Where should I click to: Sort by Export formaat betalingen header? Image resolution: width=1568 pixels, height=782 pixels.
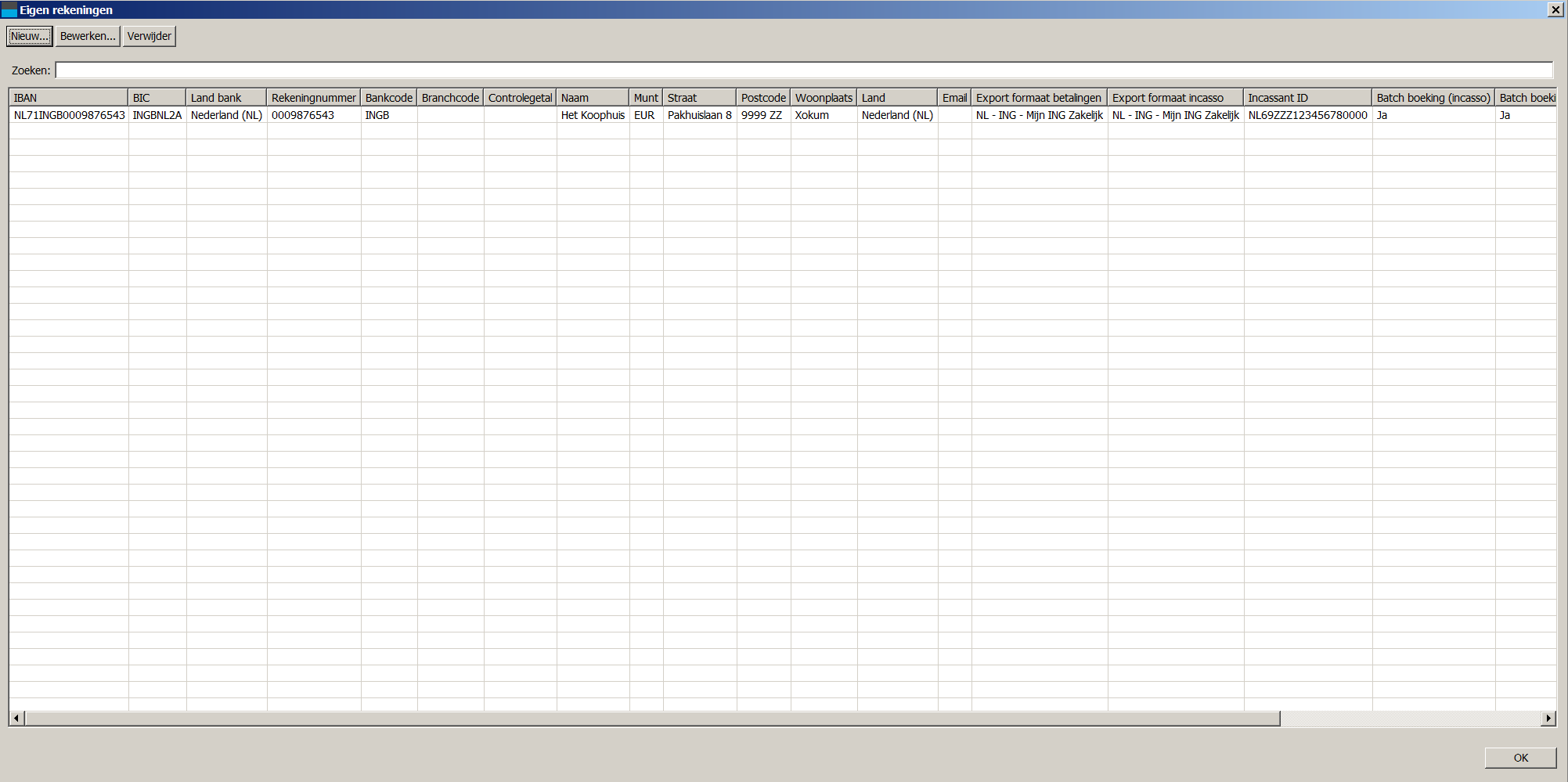tap(1040, 98)
